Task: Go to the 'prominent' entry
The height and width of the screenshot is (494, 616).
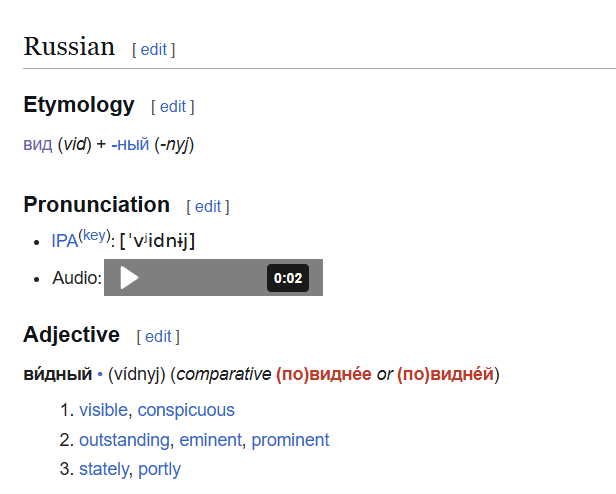Action: 290,440
